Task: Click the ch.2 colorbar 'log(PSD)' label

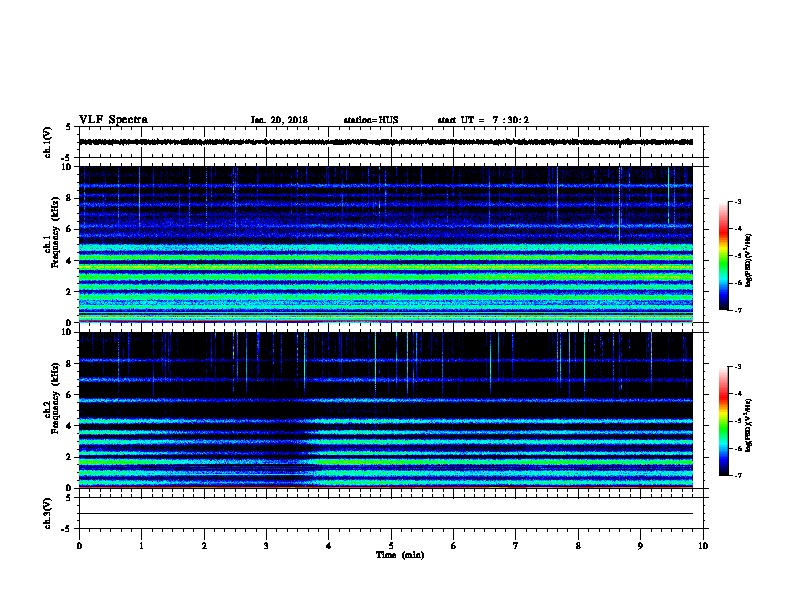Action: pyautogui.click(x=748, y=425)
